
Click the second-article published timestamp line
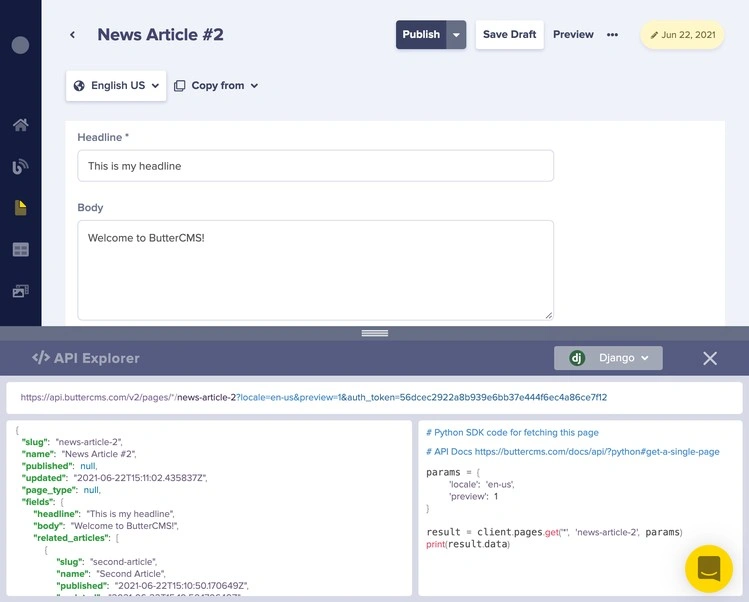point(152,585)
